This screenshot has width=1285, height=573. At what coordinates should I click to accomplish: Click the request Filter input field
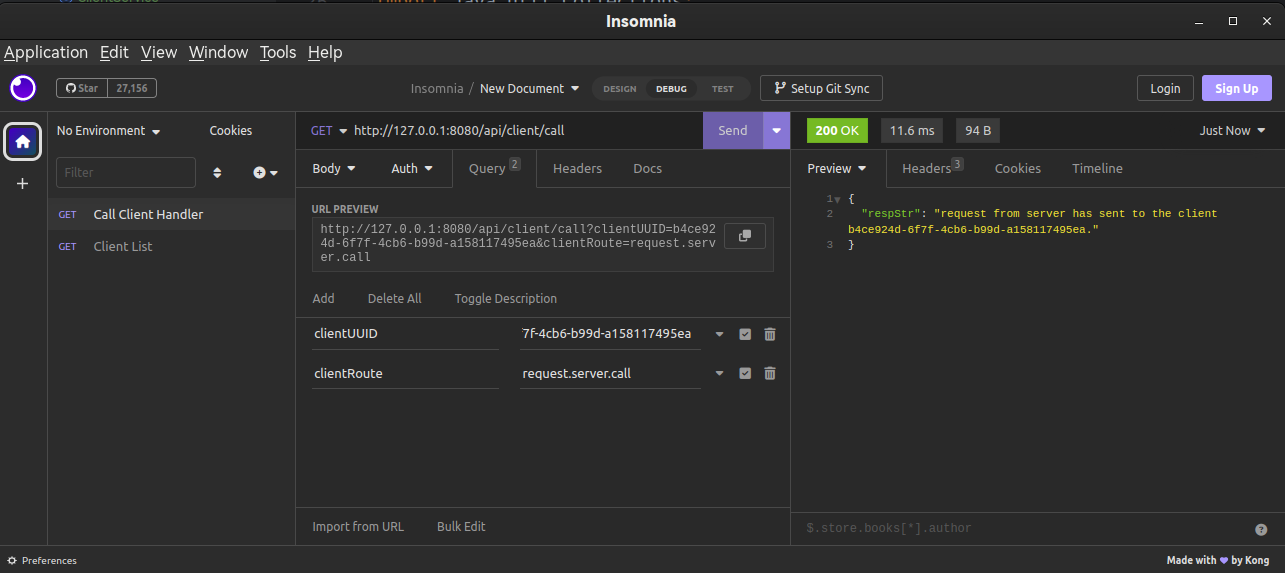126,172
